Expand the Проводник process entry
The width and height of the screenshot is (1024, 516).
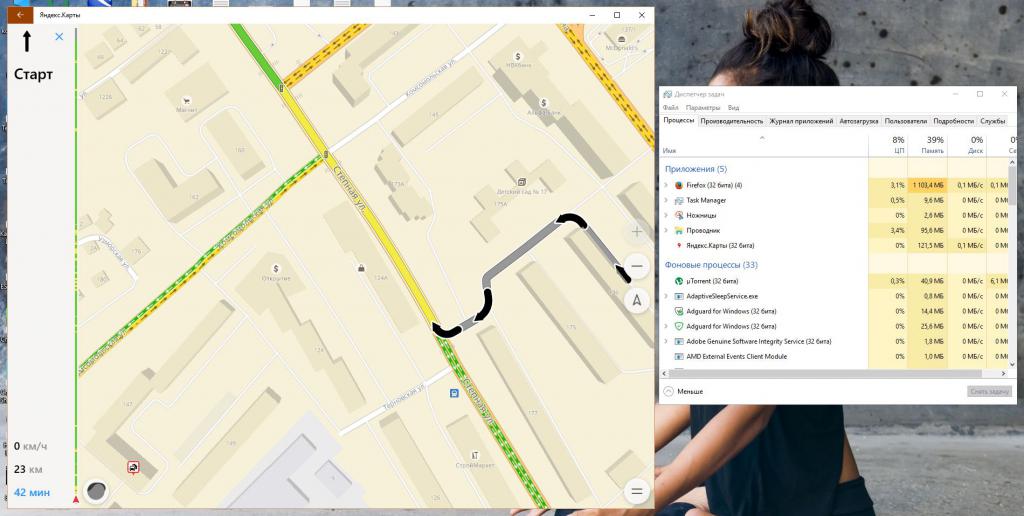tap(666, 230)
